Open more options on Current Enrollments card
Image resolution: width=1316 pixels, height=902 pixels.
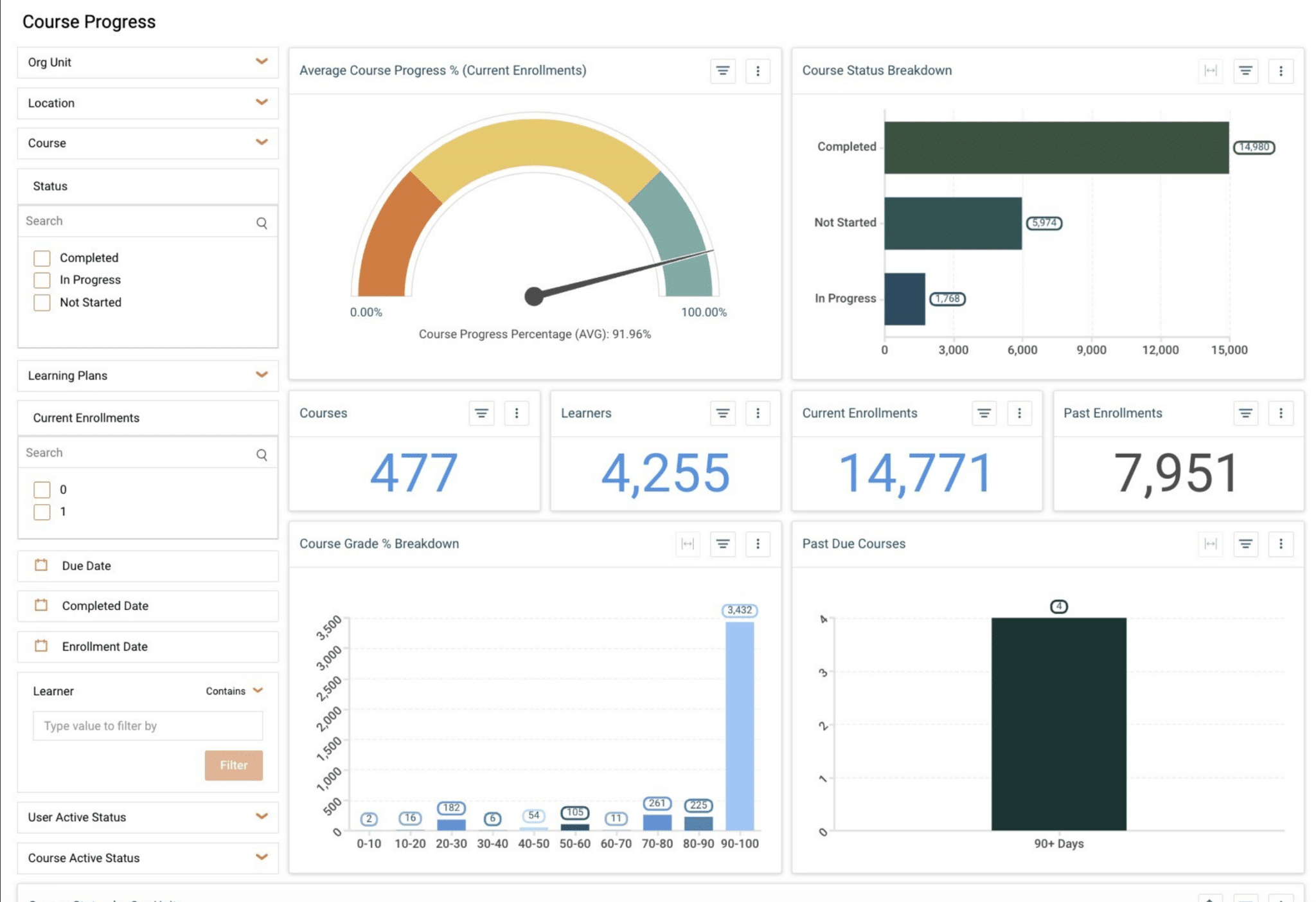[1019, 413]
